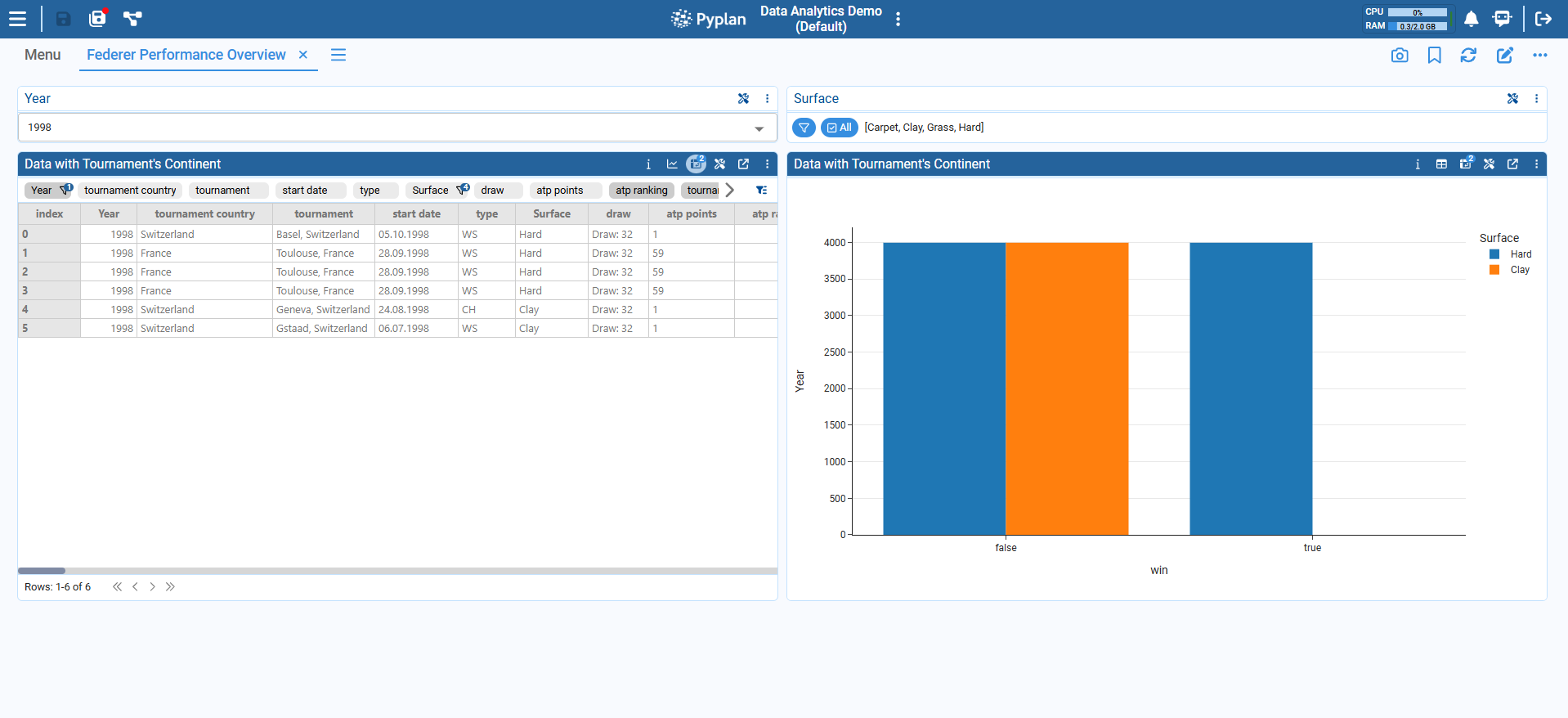This screenshot has width=1568, height=718.
Task: Toggle the Hard series in chart legend
Action: tap(1520, 254)
